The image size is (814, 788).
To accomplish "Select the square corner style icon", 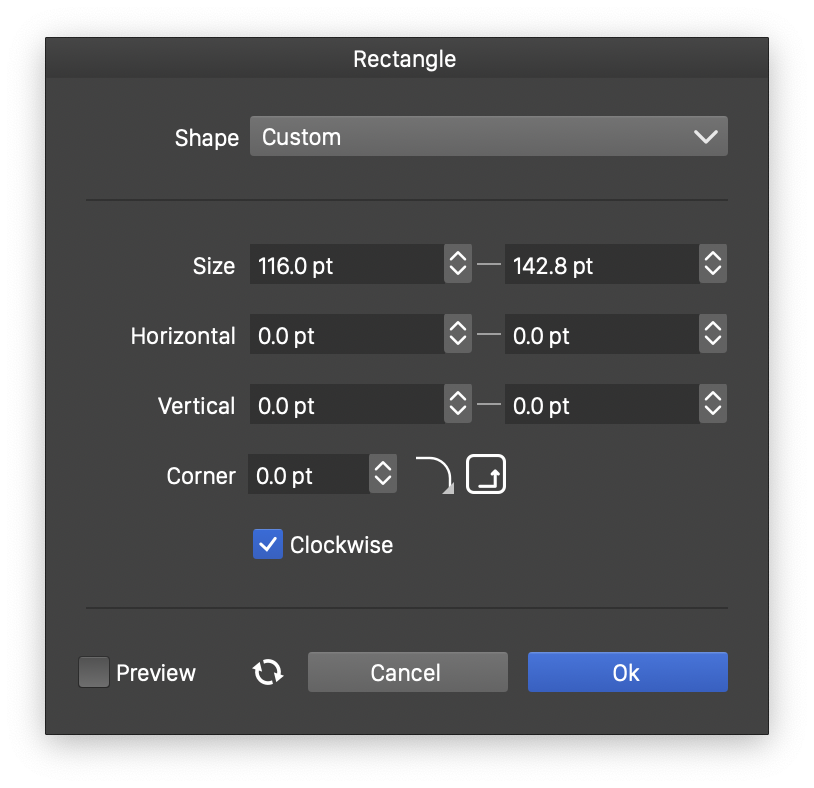I will click(x=486, y=474).
